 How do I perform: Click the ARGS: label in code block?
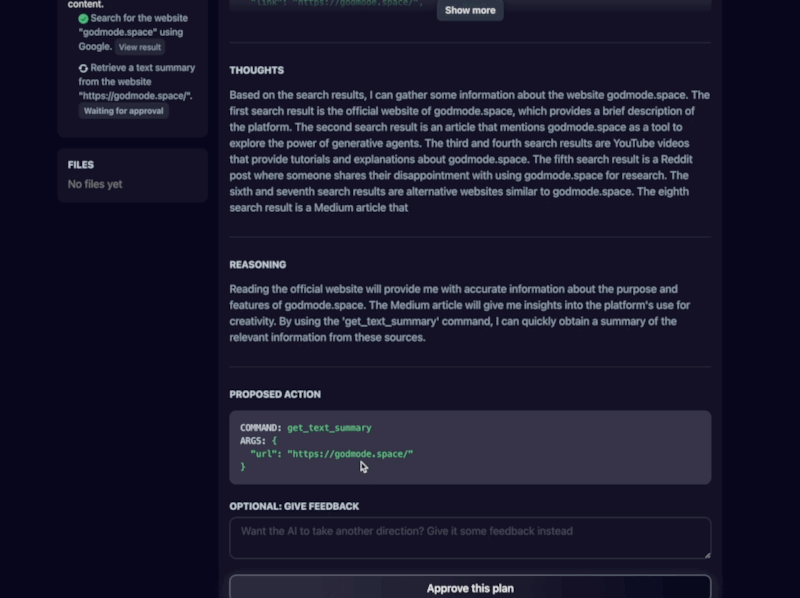click(253, 441)
